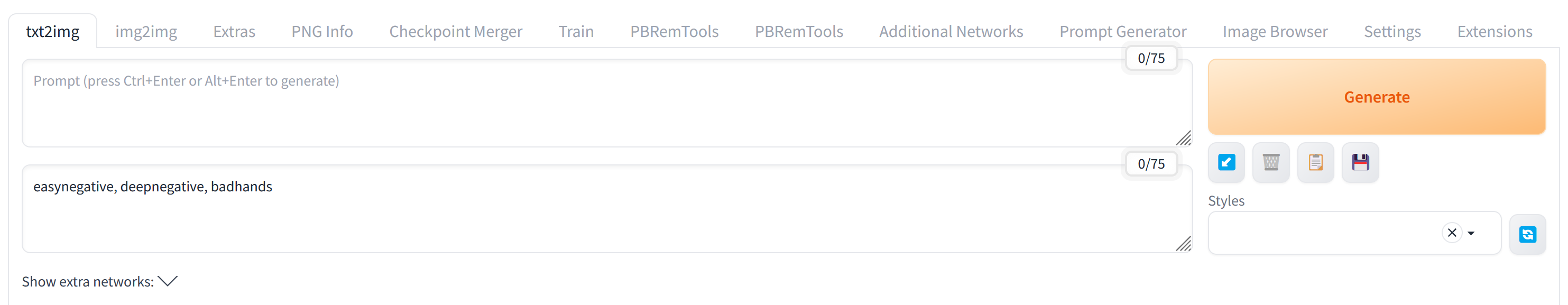This screenshot has height=305, width=1568.
Task: Switch to the img2img tab
Action: click(x=145, y=31)
